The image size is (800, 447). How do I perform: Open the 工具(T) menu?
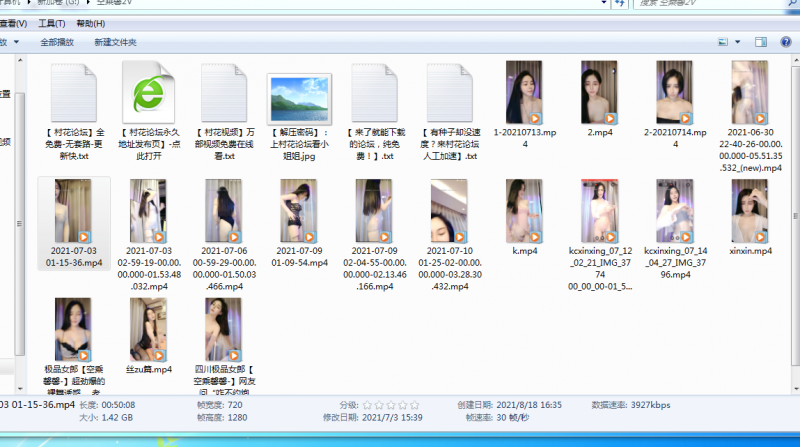(52, 23)
